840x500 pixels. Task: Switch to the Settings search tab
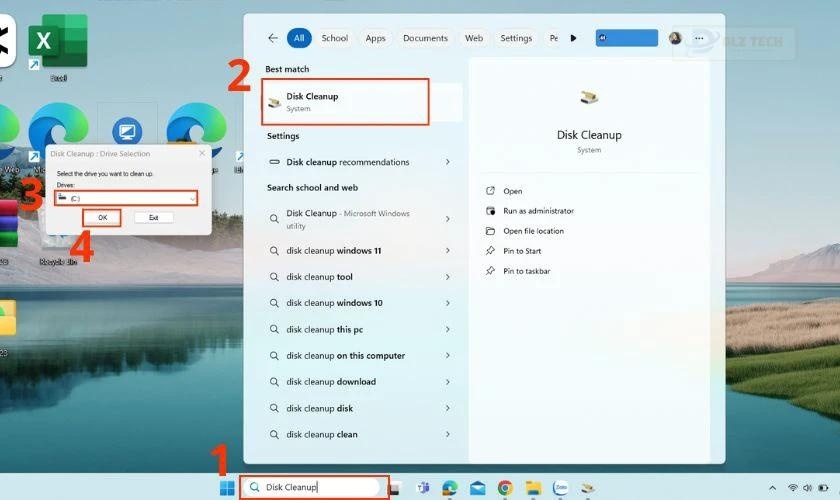coord(516,38)
